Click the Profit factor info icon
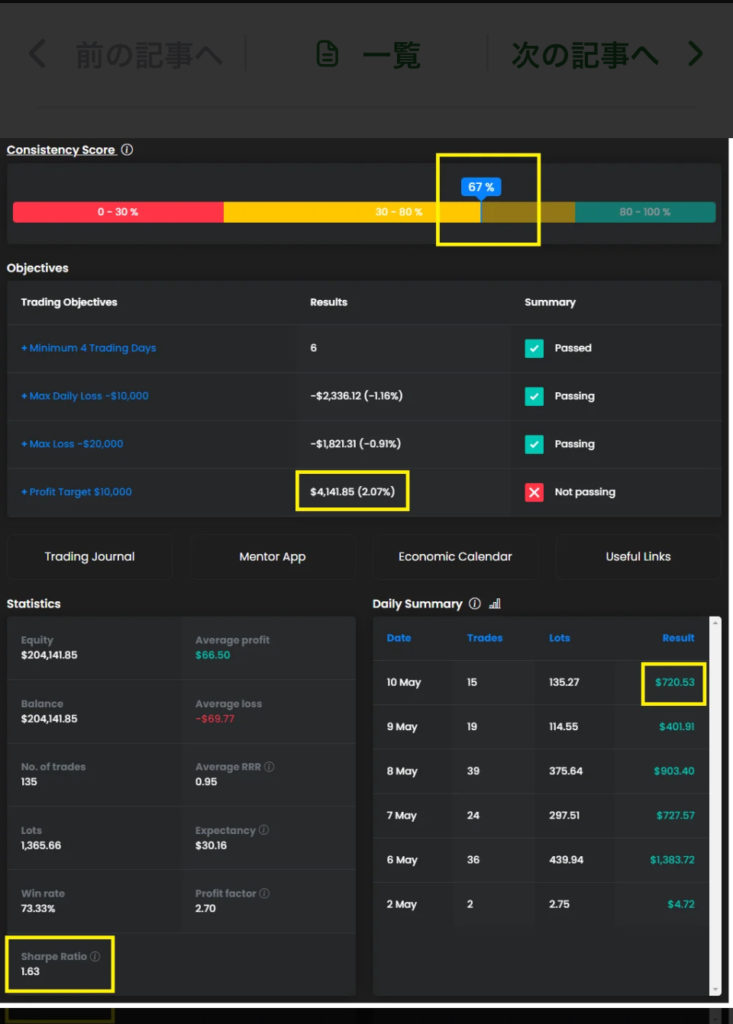 pos(266,893)
